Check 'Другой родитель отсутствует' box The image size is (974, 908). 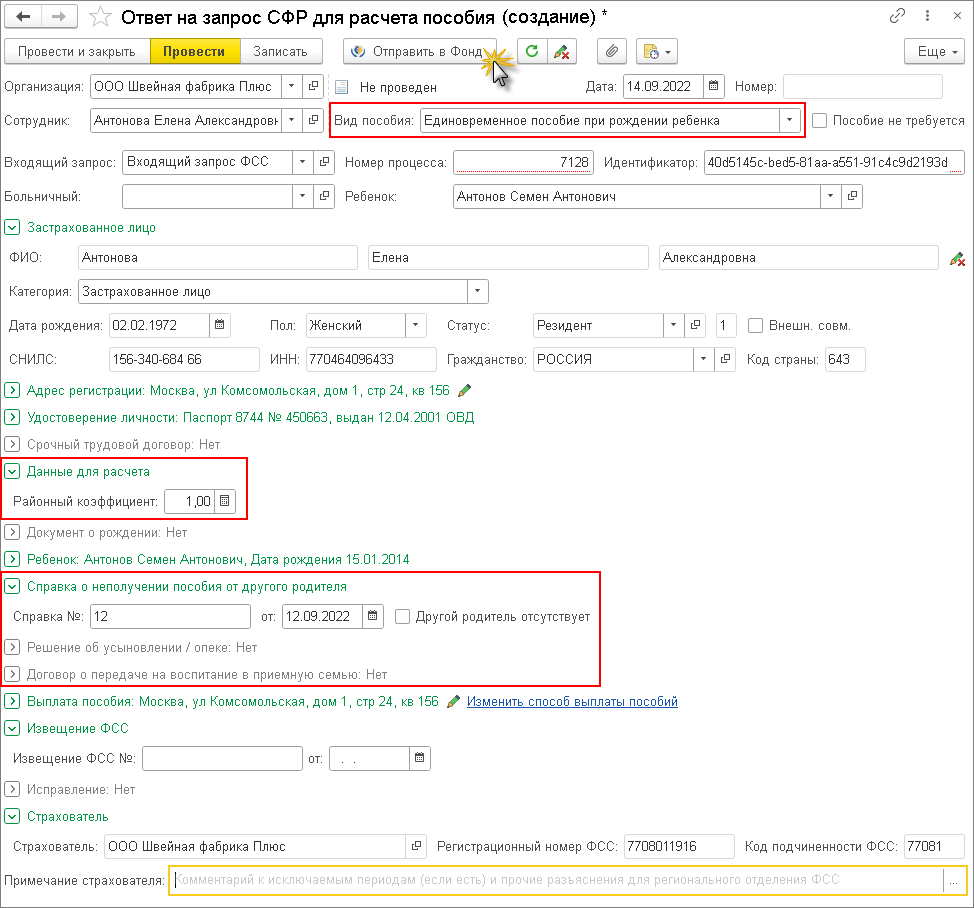coord(403,617)
